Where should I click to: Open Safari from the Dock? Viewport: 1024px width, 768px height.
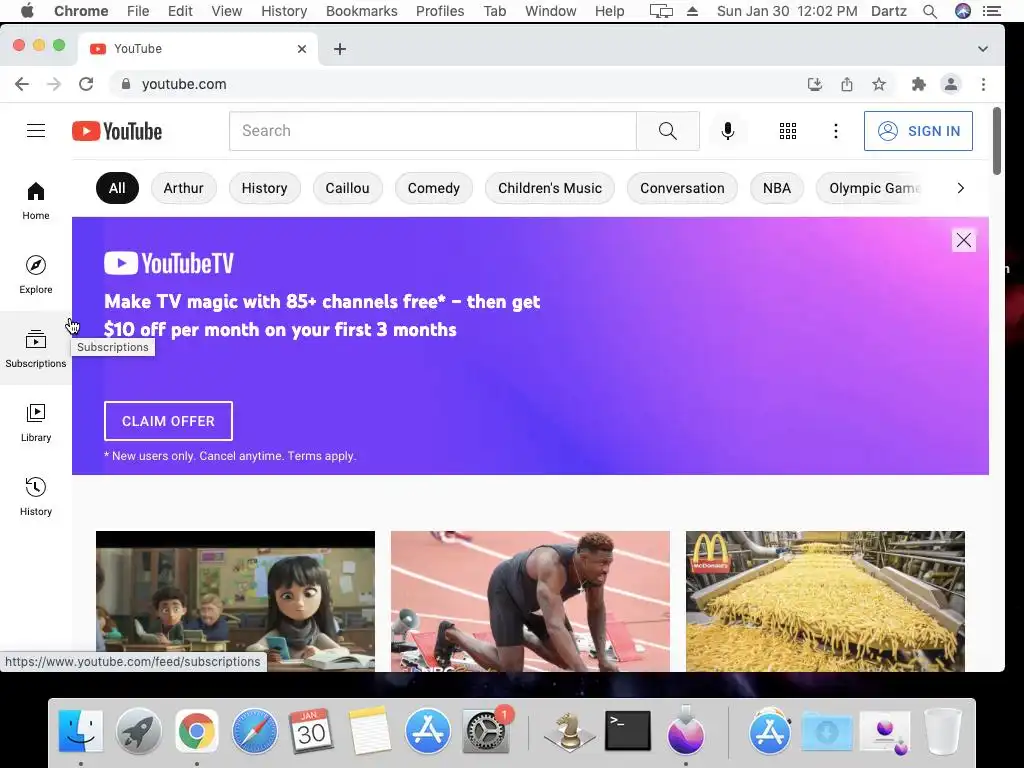pos(255,731)
